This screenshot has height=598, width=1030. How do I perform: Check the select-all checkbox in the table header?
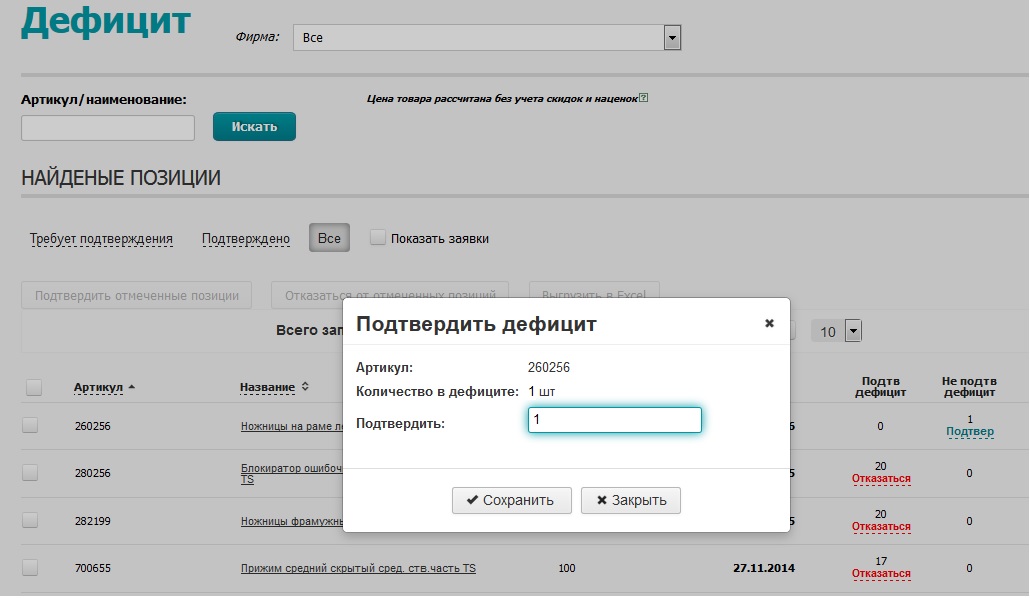(33, 387)
